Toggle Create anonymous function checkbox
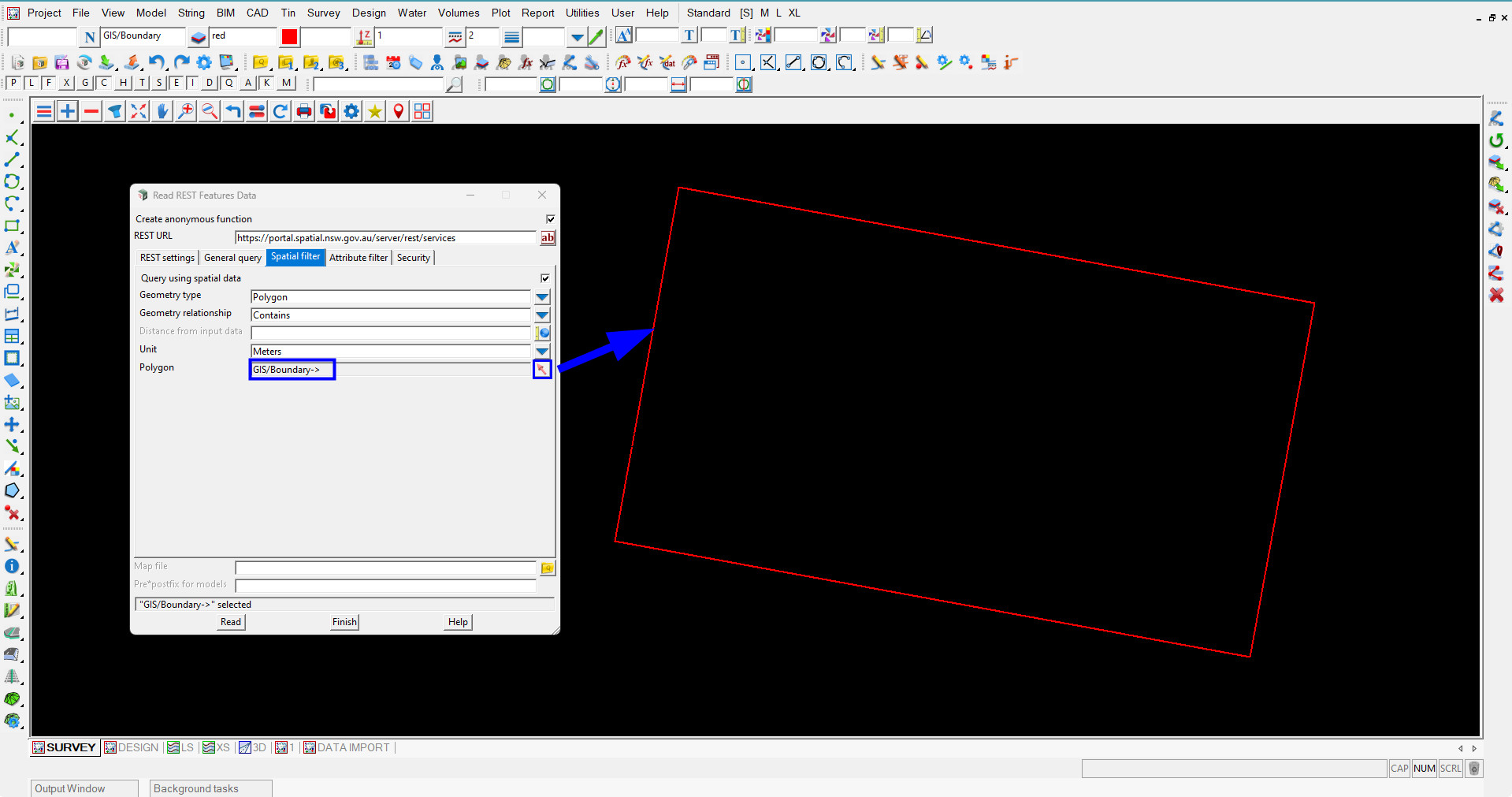This screenshot has height=797, width=1512. click(x=550, y=219)
